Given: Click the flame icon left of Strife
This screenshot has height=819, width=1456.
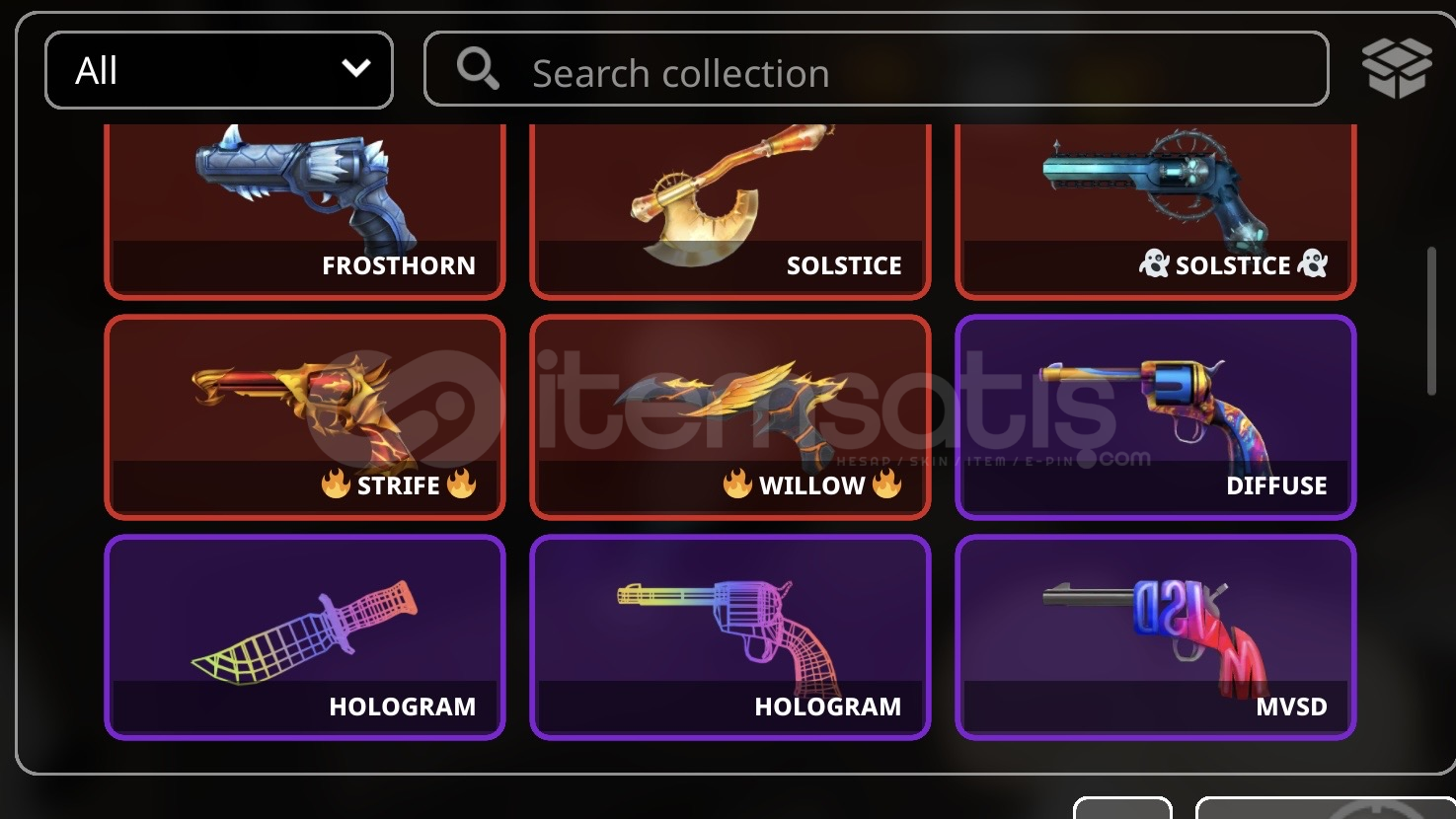Looking at the screenshot, I should (336, 484).
